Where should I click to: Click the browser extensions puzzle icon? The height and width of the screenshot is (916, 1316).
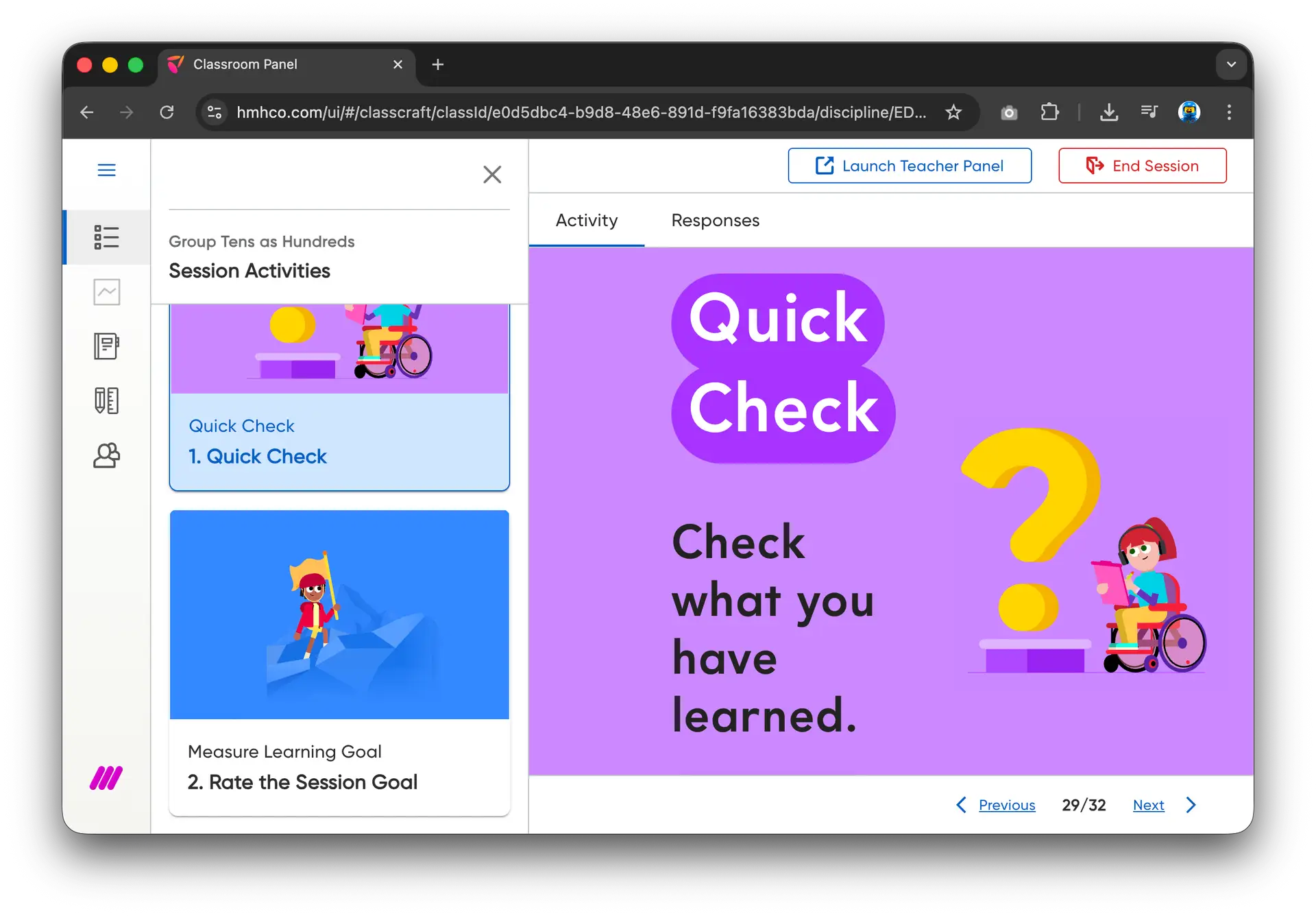[1049, 112]
